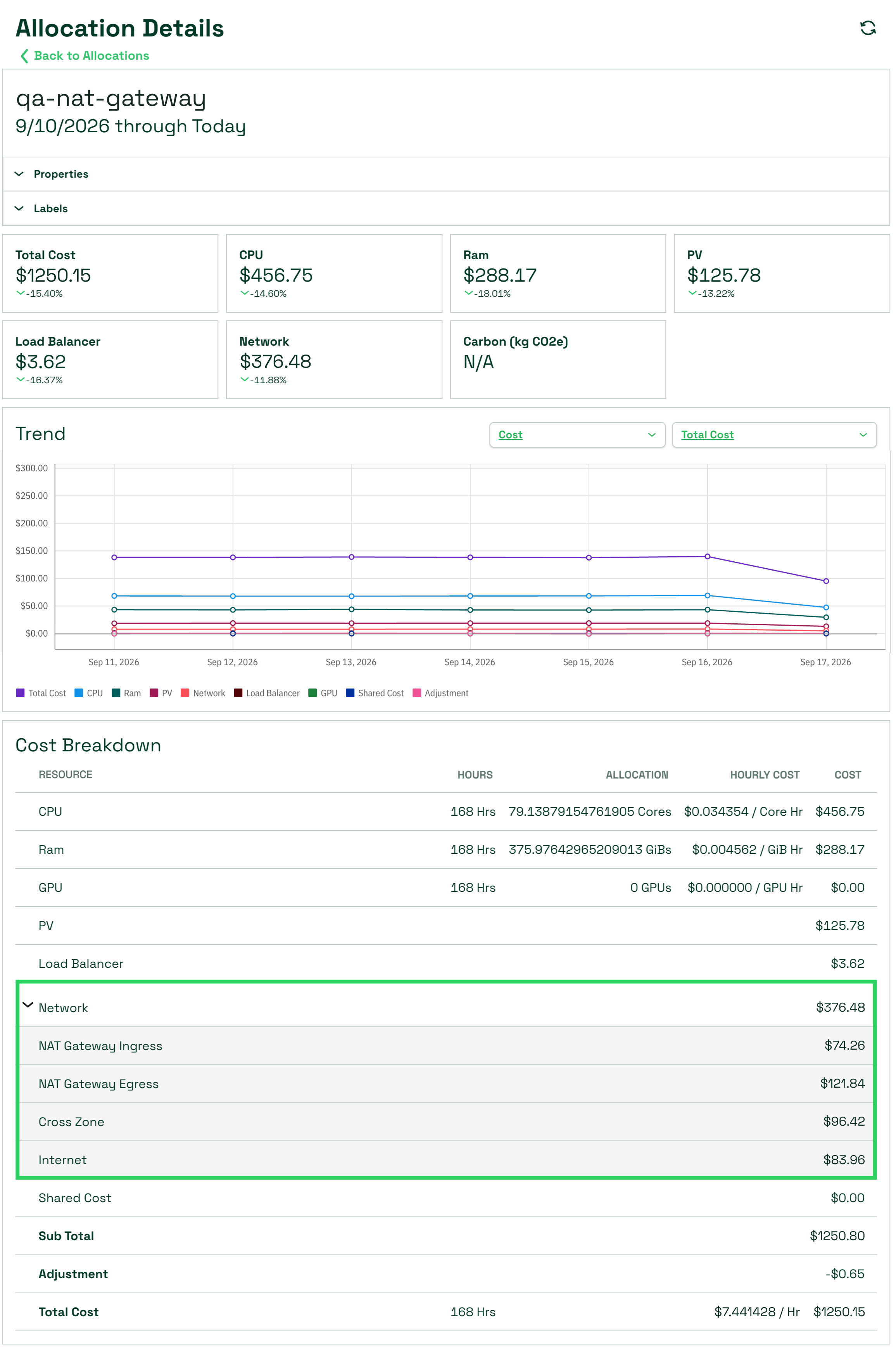
Task: Click NAT Gateway Egress cost $121.84
Action: pos(842,1083)
